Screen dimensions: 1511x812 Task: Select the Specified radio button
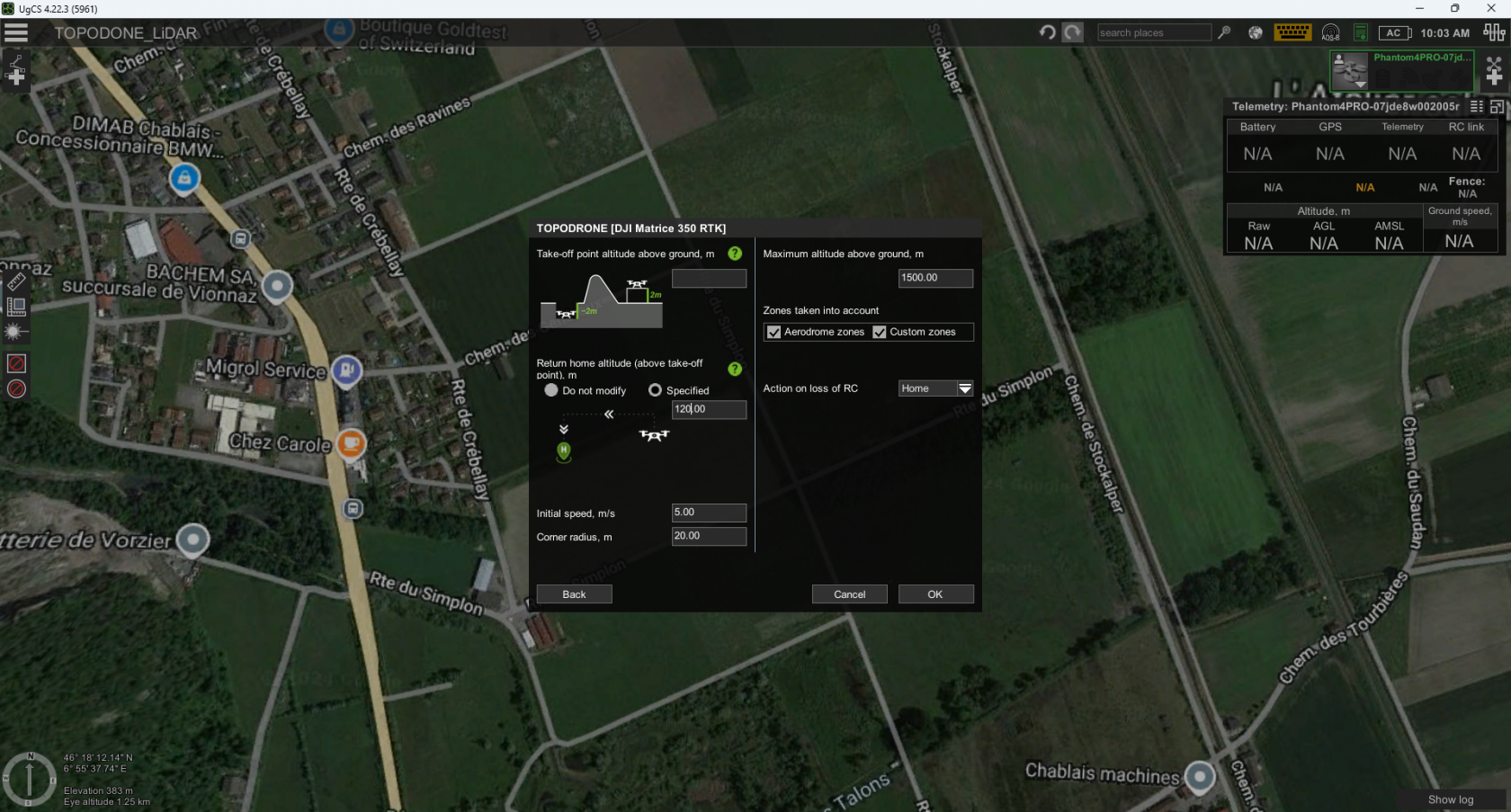[655, 390]
